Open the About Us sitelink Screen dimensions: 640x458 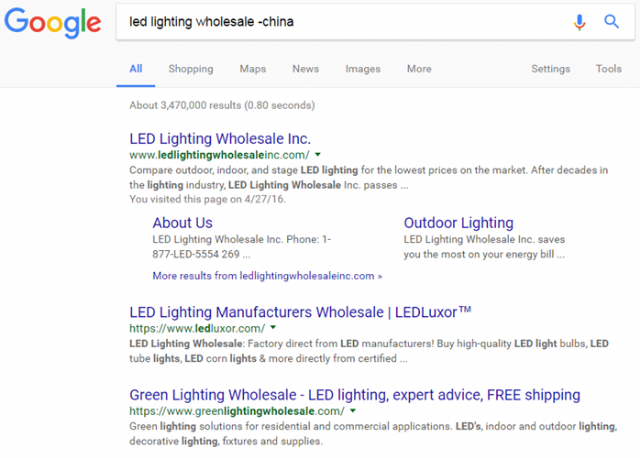pyautogui.click(x=182, y=223)
